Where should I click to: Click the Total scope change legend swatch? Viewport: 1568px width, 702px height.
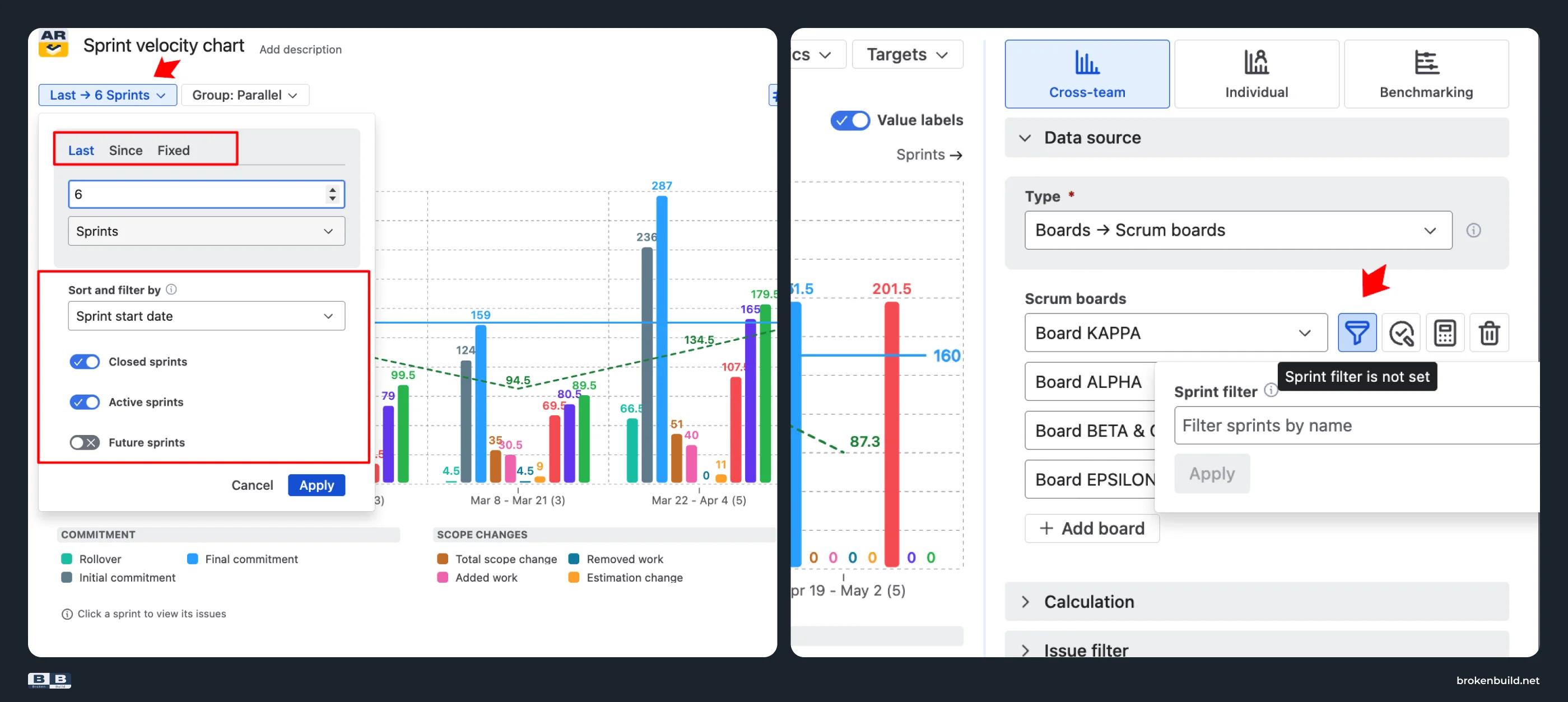[443, 559]
